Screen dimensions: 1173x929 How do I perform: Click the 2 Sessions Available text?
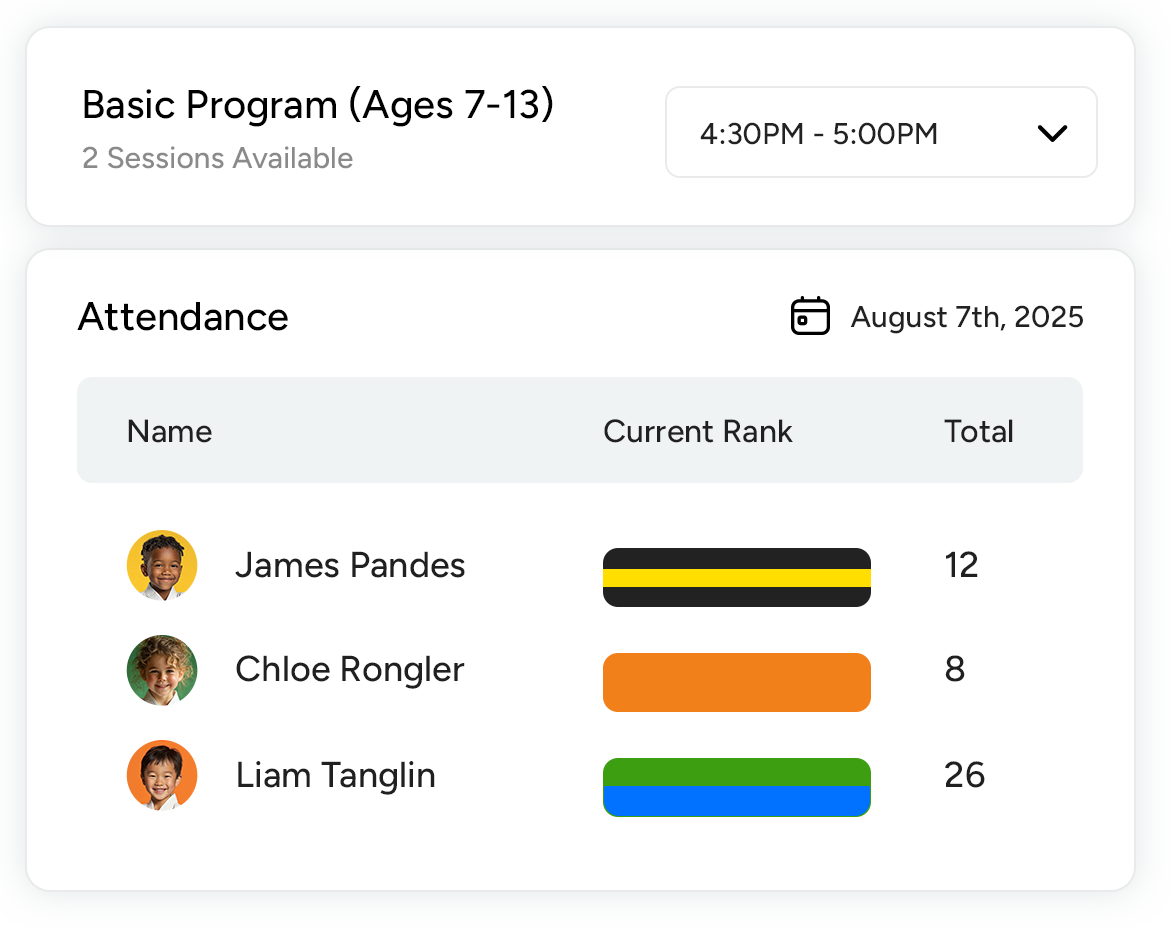[217, 158]
